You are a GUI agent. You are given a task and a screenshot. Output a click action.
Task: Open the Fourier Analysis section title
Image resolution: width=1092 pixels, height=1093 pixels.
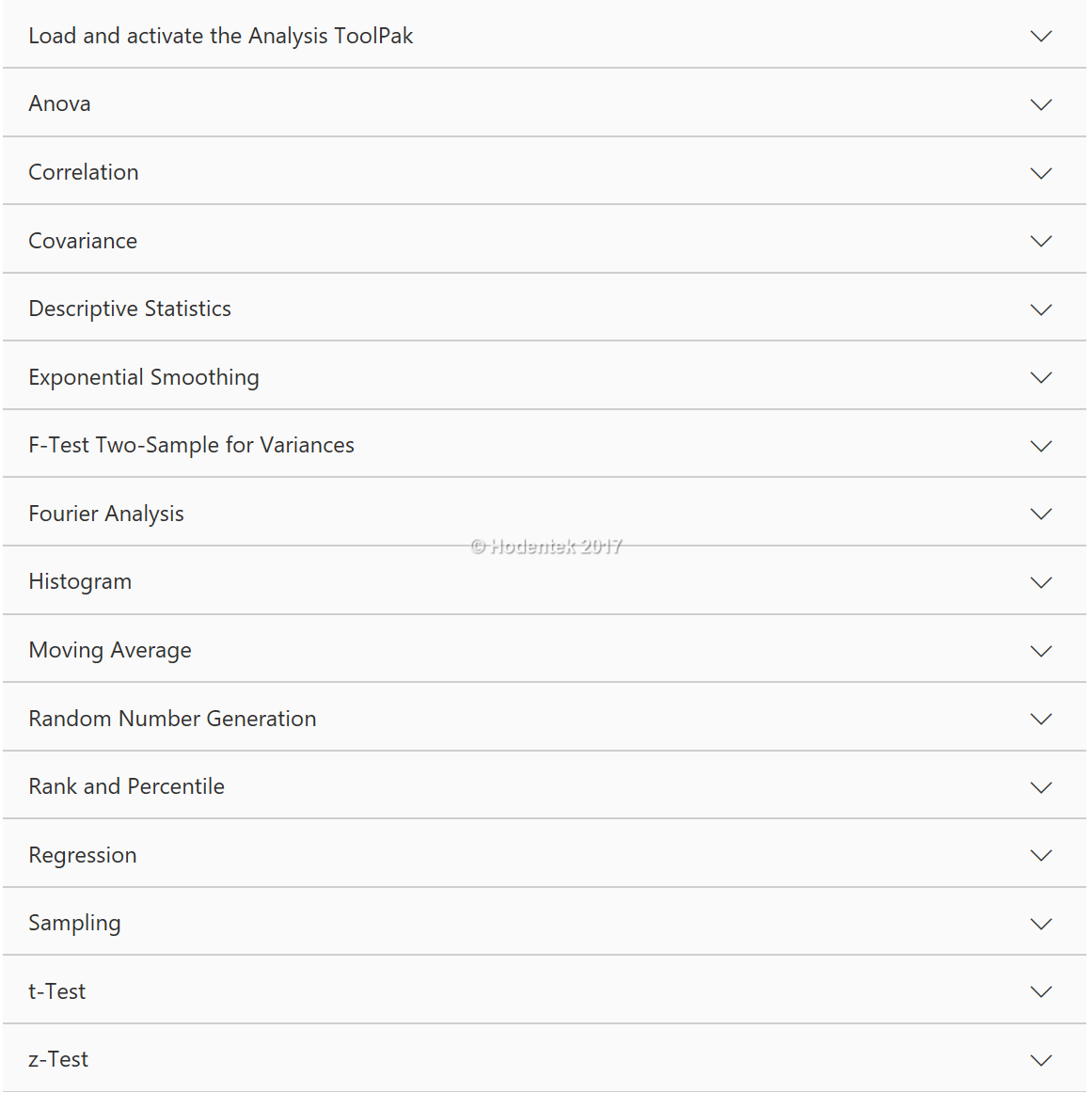[x=106, y=514]
